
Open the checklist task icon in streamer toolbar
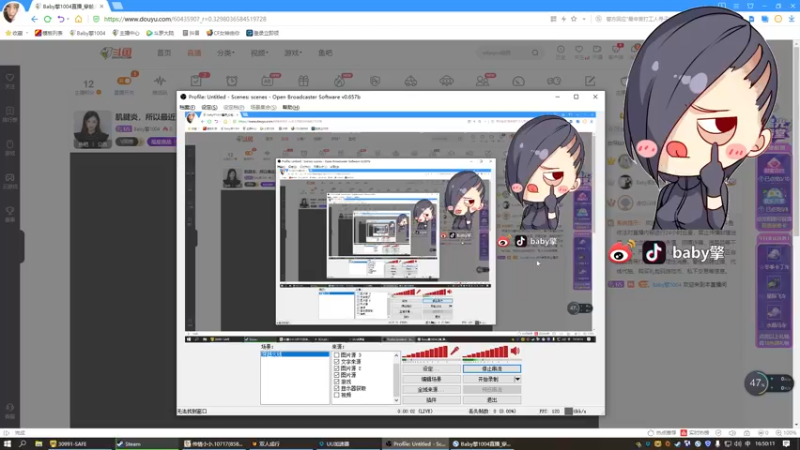pos(196,81)
